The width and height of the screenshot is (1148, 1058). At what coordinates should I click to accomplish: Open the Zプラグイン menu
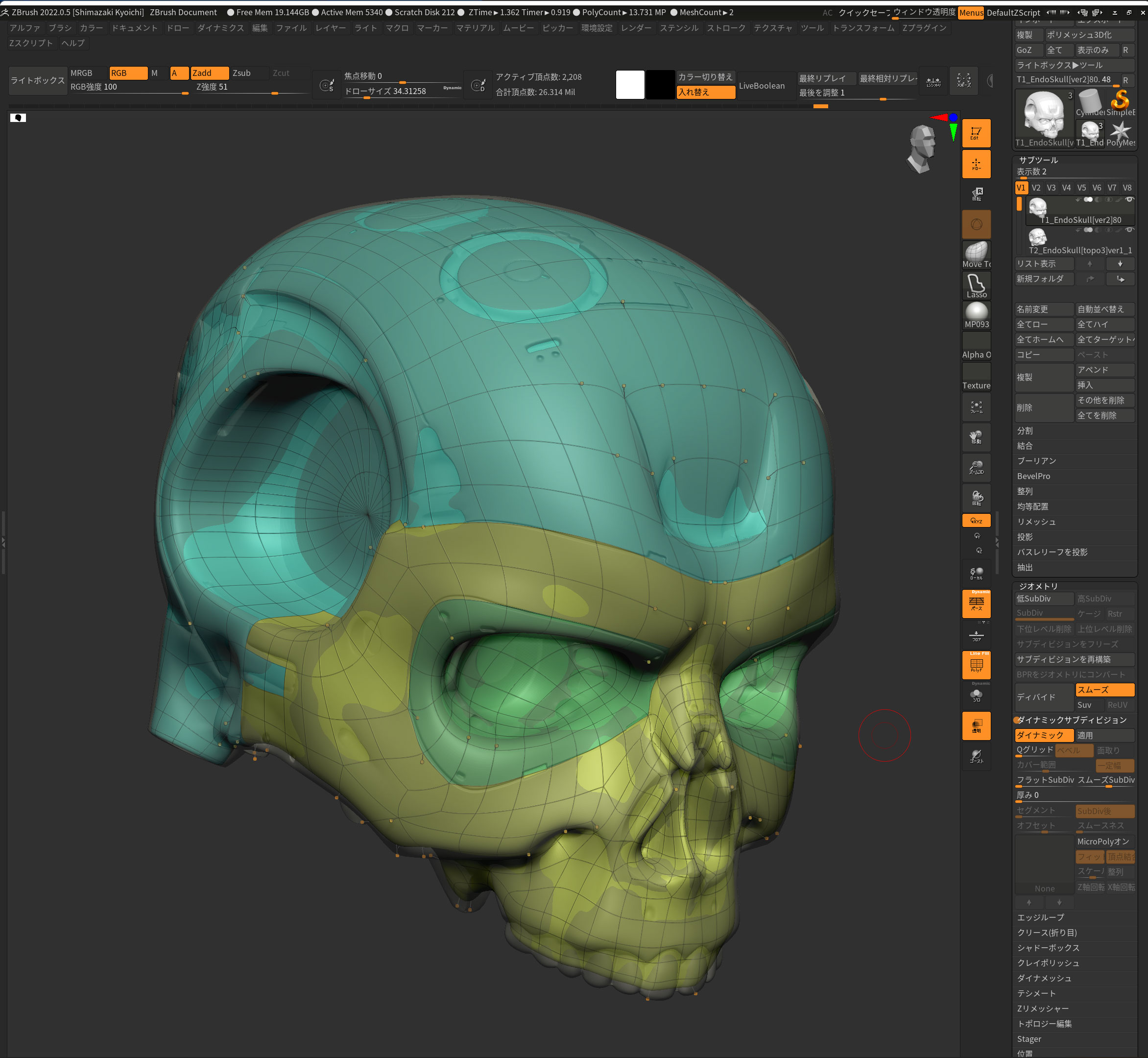924,28
